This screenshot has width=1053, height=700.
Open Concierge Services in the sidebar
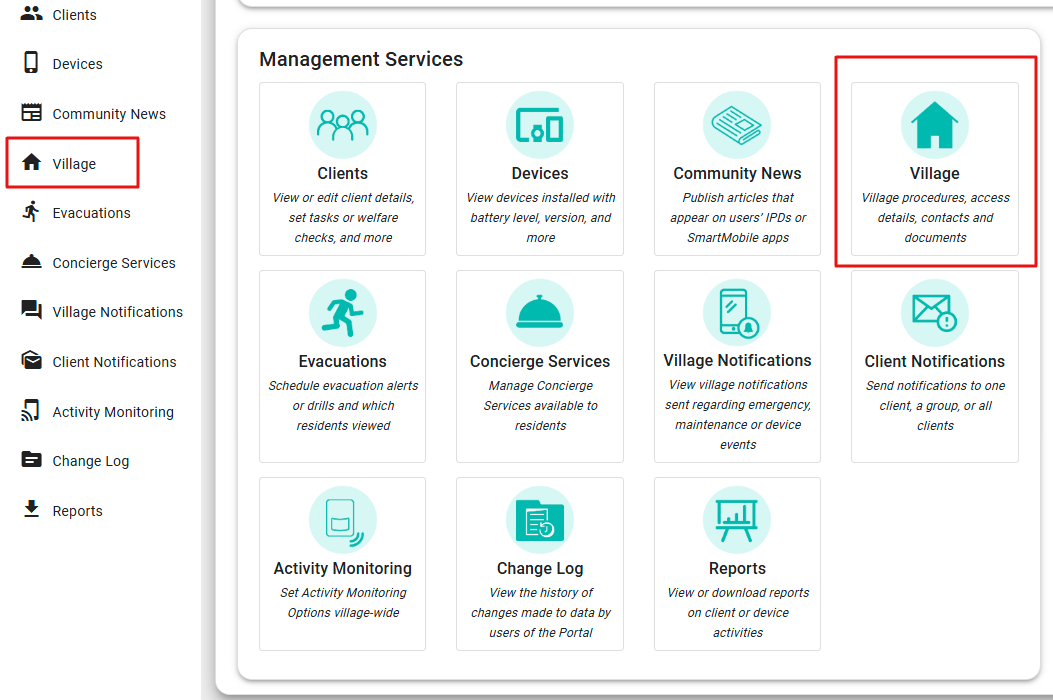pos(113,263)
